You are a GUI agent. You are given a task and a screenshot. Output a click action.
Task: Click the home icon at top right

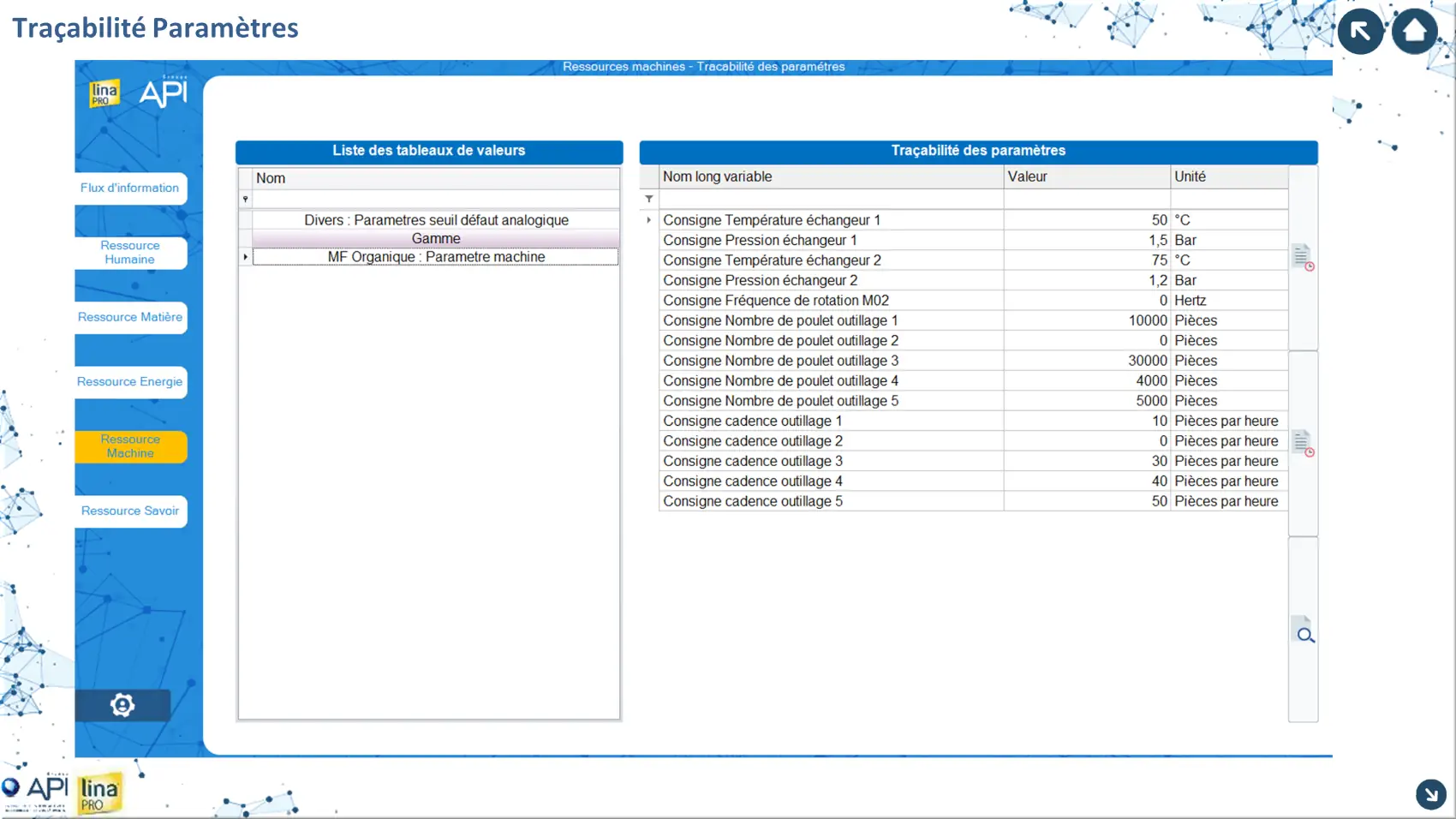[1414, 31]
